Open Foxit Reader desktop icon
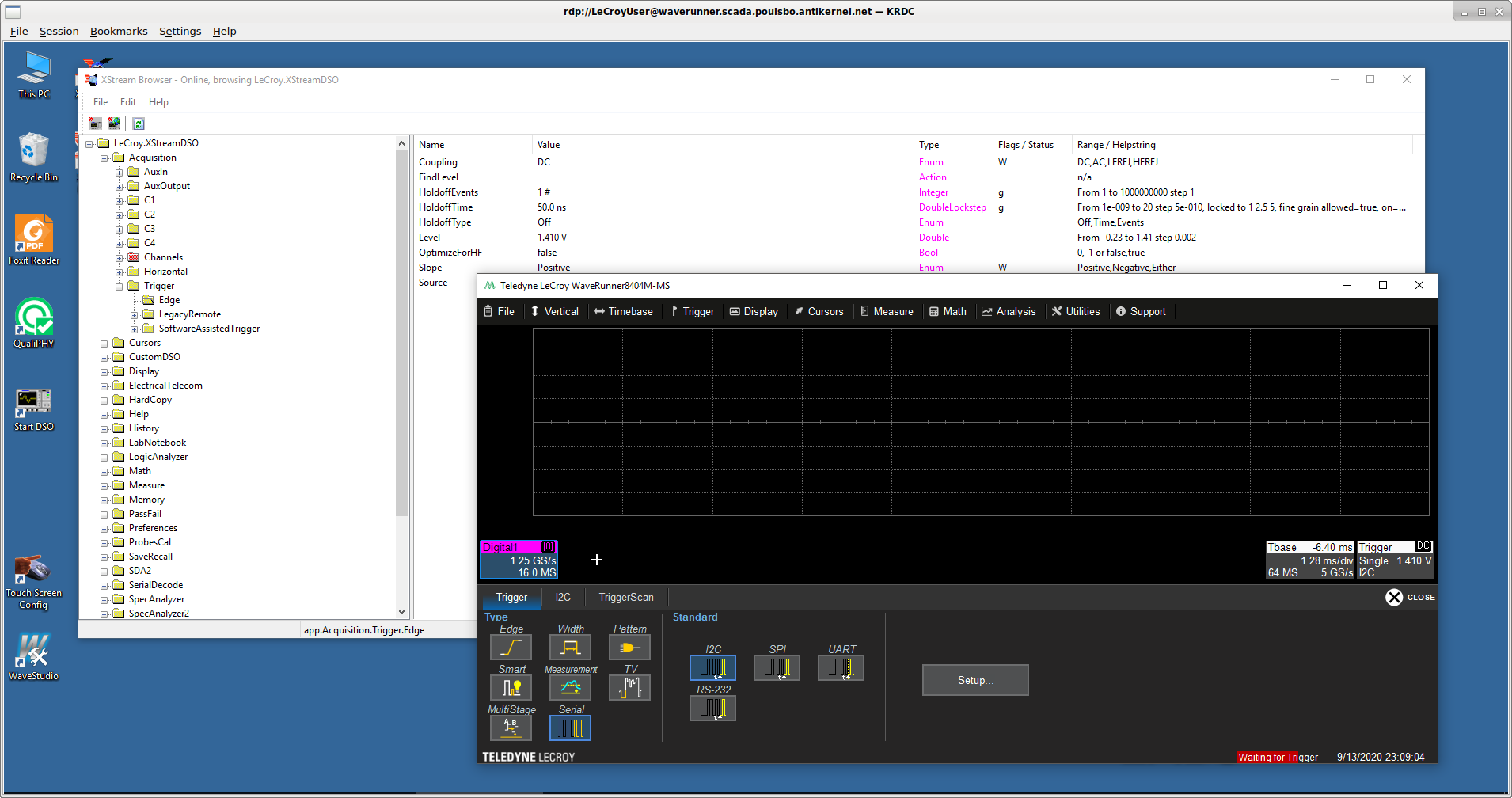 (34, 240)
